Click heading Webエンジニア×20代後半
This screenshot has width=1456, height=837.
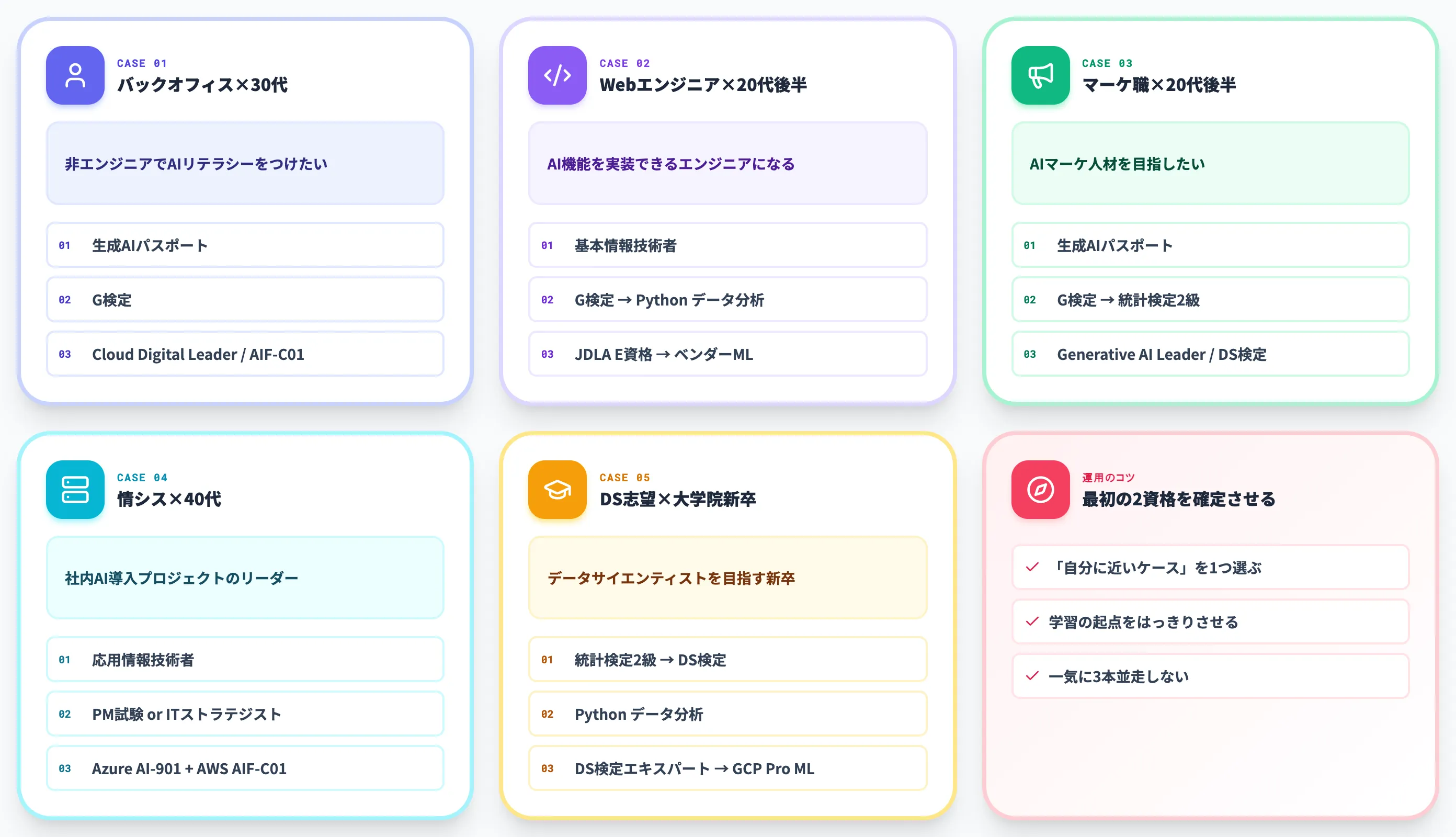(x=703, y=85)
